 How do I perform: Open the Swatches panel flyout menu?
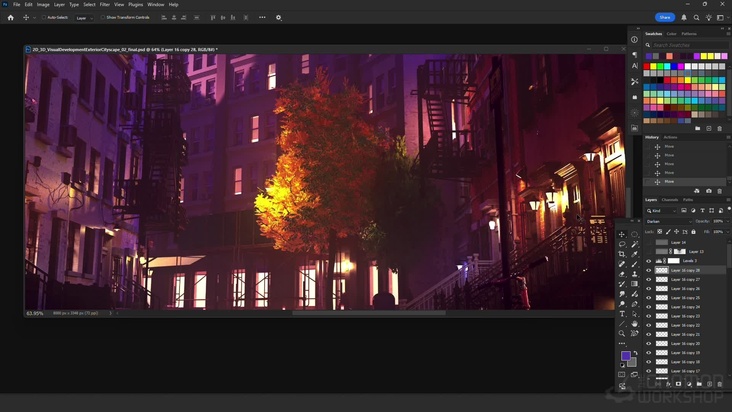click(x=728, y=34)
